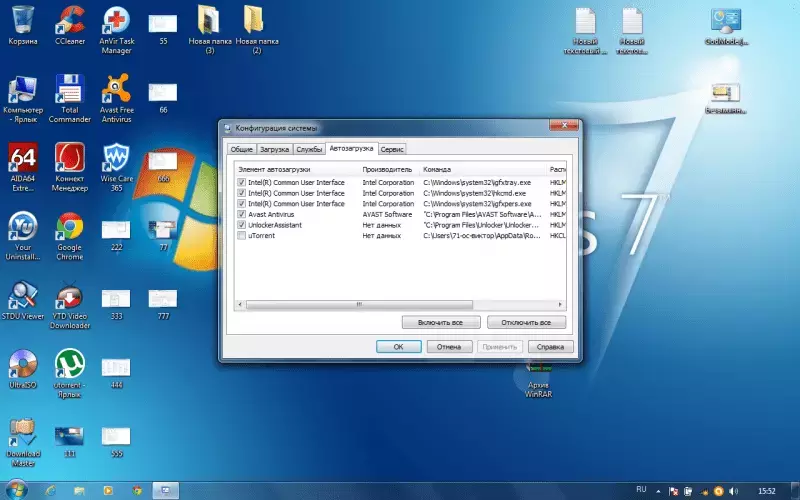Screen dimensions: 800x500
Task: Open help via Справка button
Action: [x=551, y=346]
